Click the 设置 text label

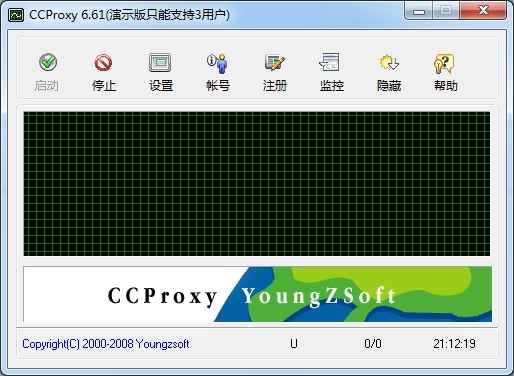click(161, 86)
